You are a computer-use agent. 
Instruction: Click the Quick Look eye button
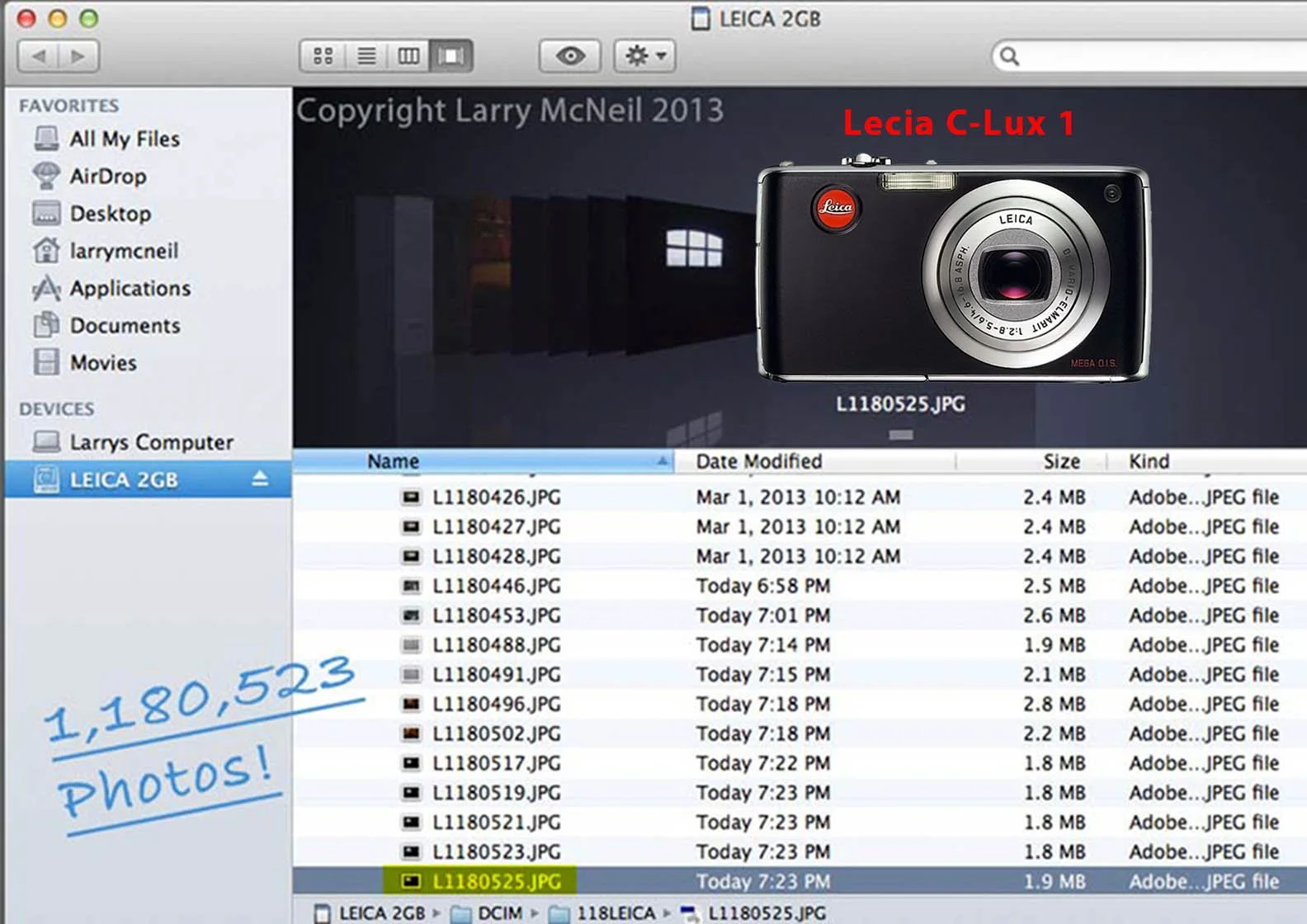tap(570, 56)
